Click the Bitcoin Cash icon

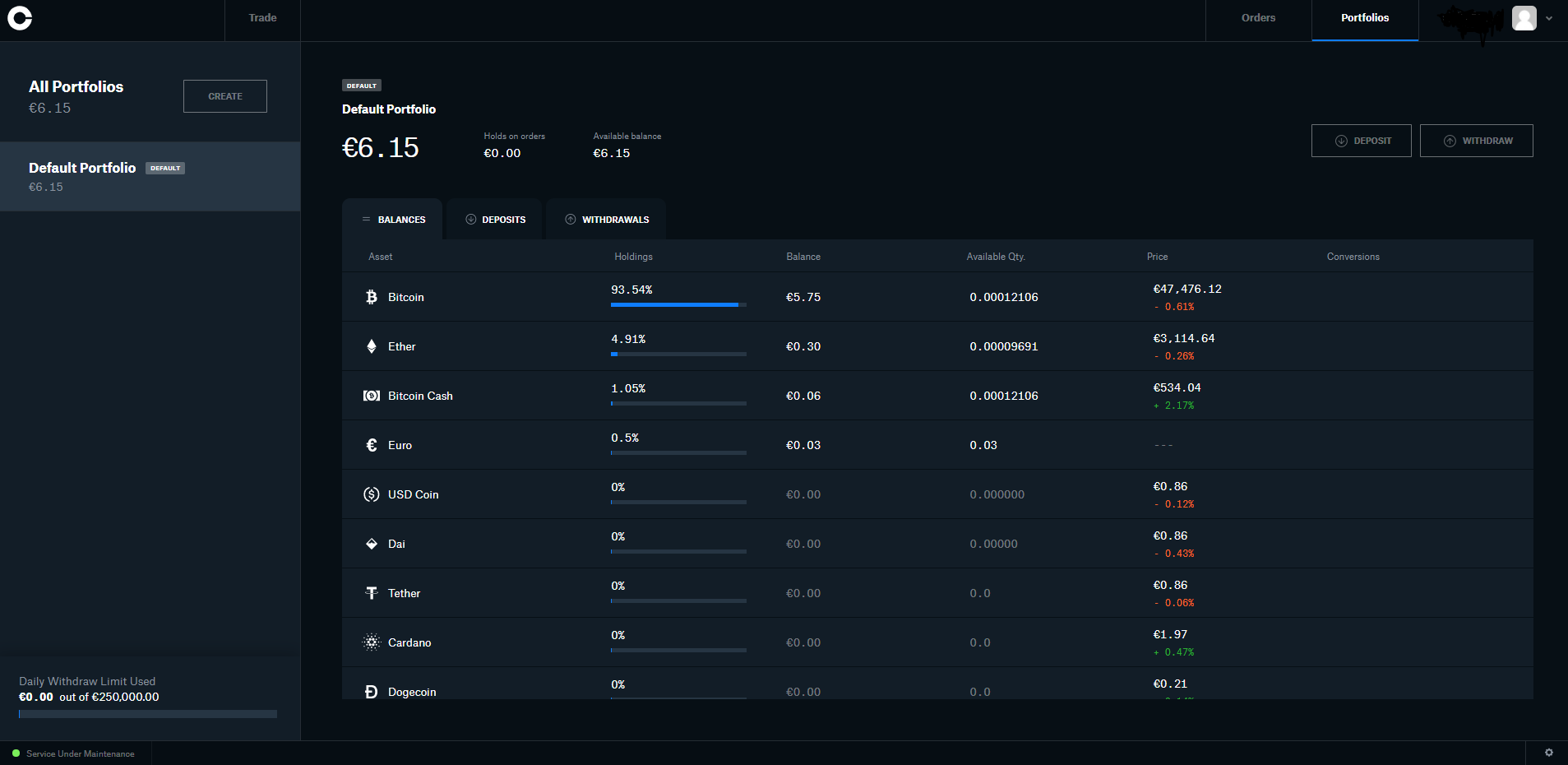tap(372, 396)
